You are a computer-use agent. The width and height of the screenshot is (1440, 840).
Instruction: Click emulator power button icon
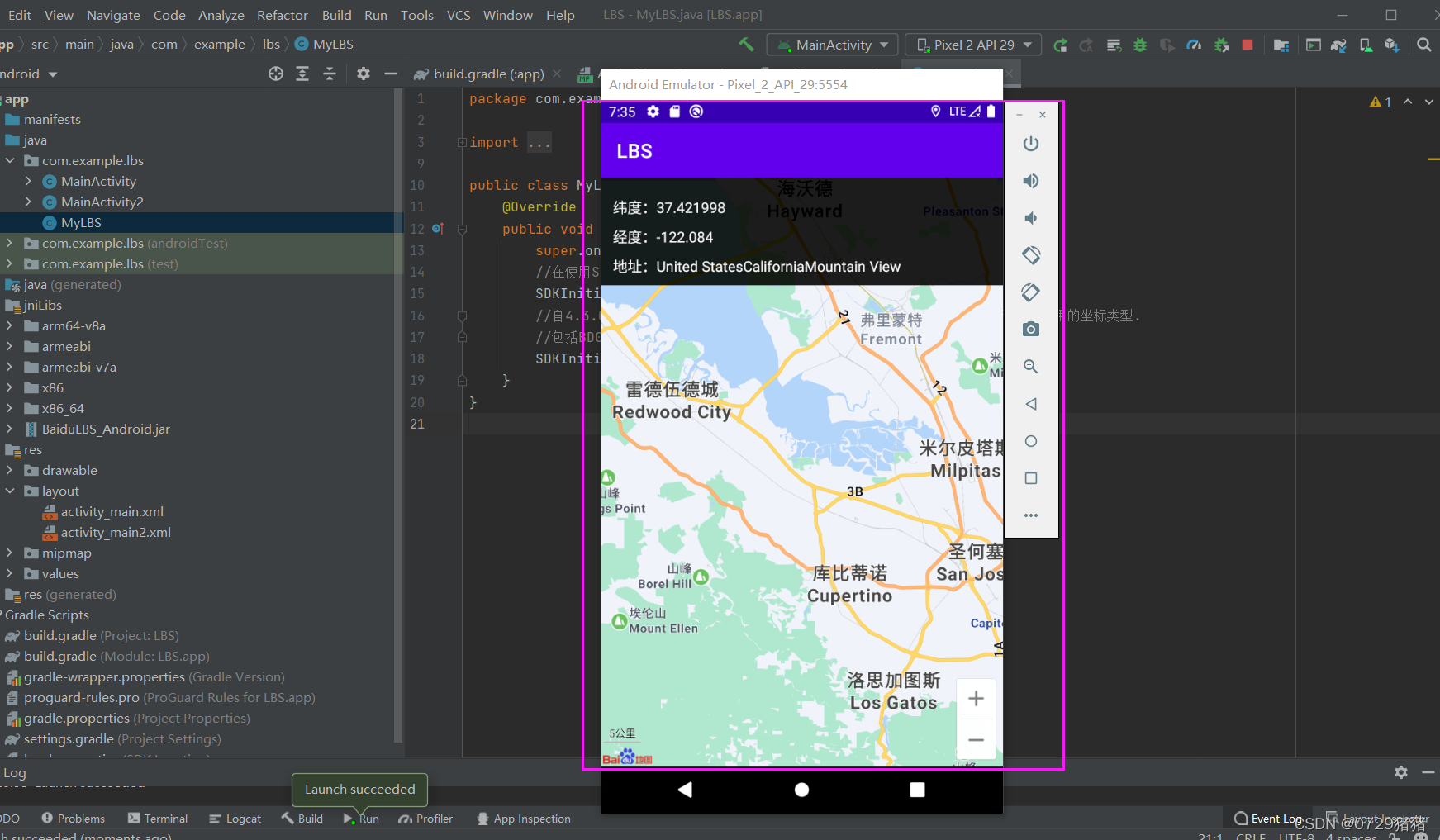[1031, 143]
